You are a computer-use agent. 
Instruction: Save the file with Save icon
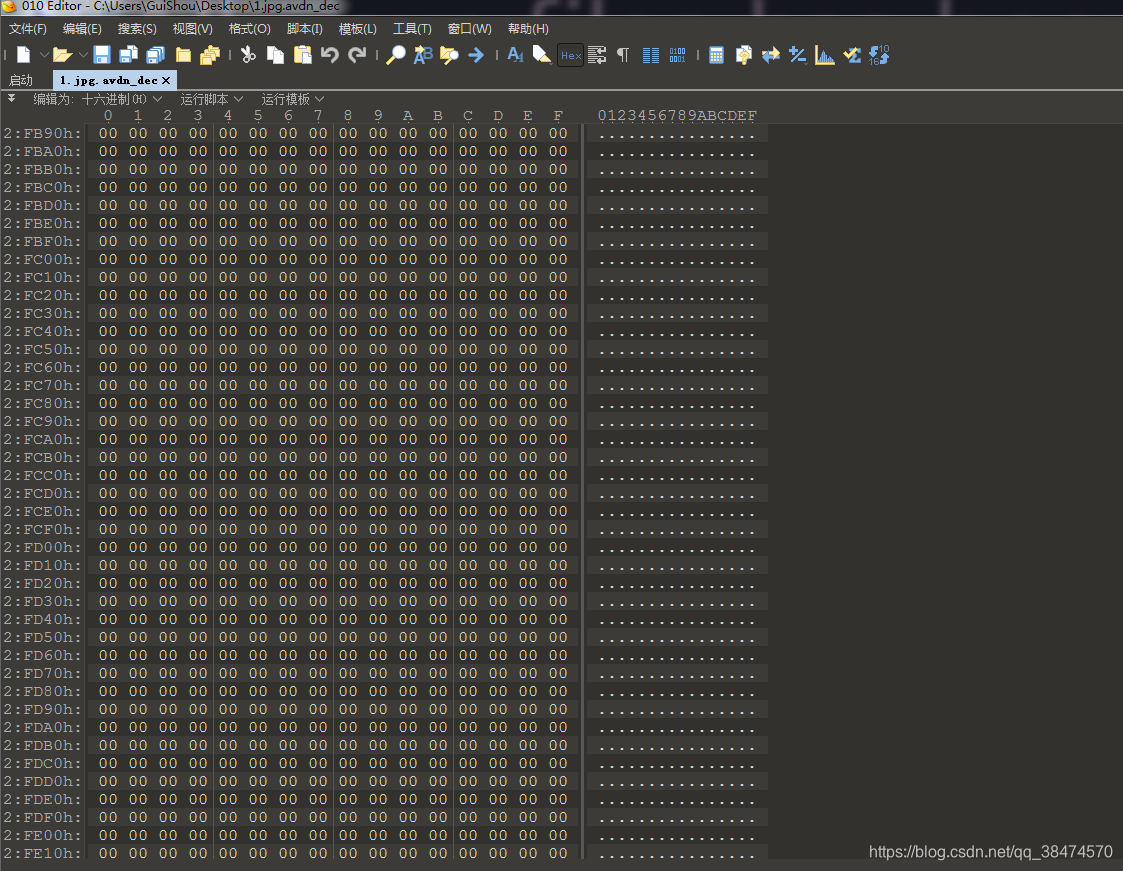coord(102,55)
